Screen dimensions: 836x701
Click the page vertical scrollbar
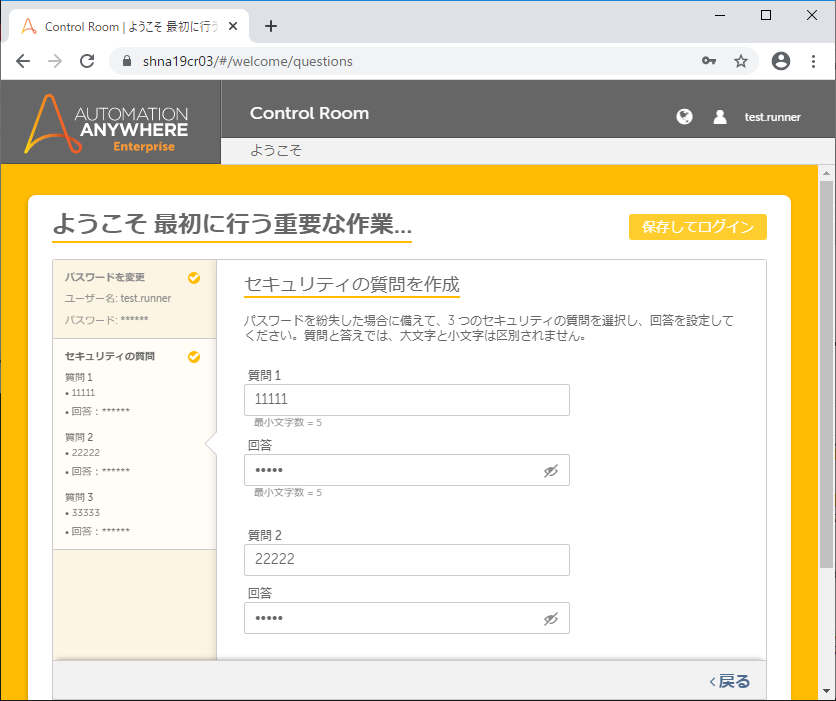[826, 400]
